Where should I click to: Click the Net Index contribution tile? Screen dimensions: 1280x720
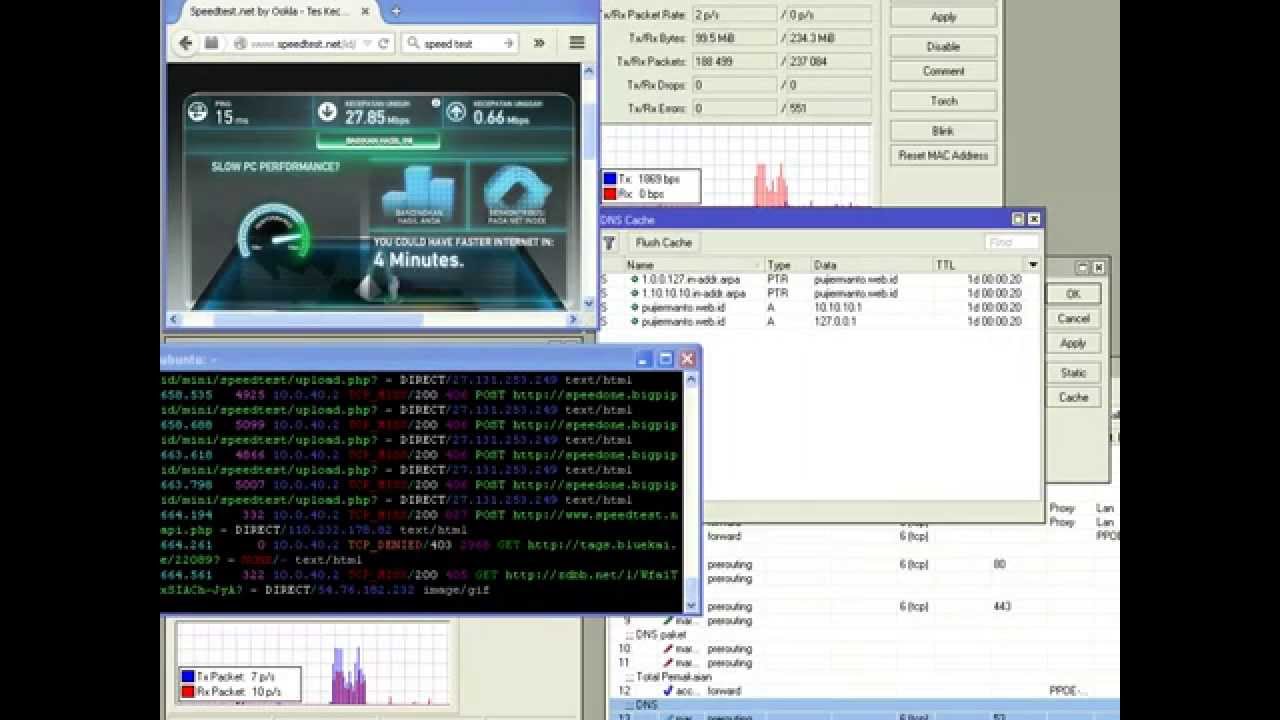point(518,194)
